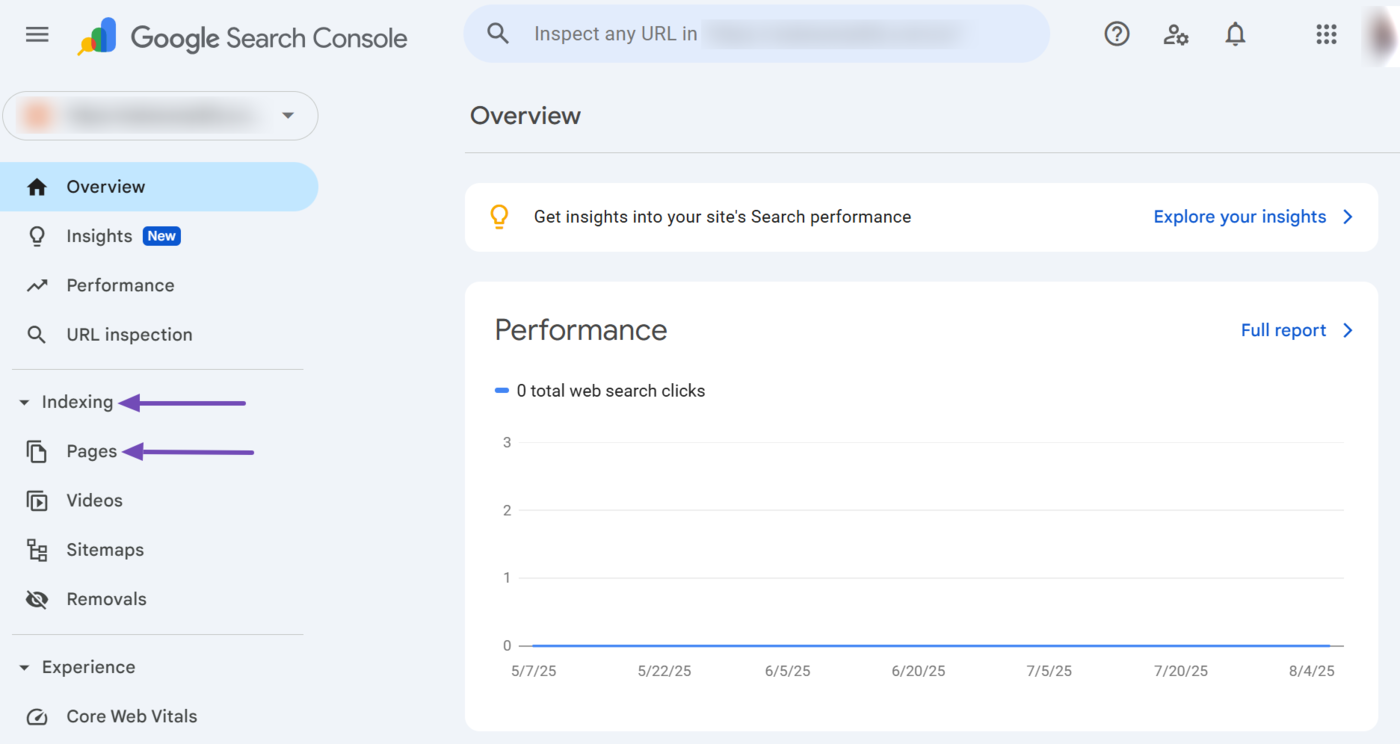The width and height of the screenshot is (1400, 744).
Task: Open the Google apps grid
Action: pyautogui.click(x=1326, y=34)
